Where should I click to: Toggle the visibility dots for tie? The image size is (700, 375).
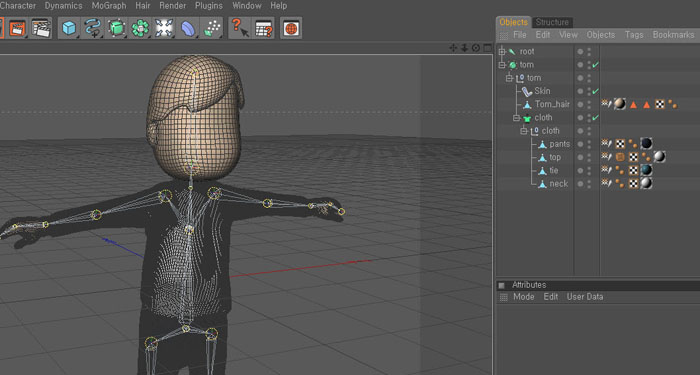589,171
